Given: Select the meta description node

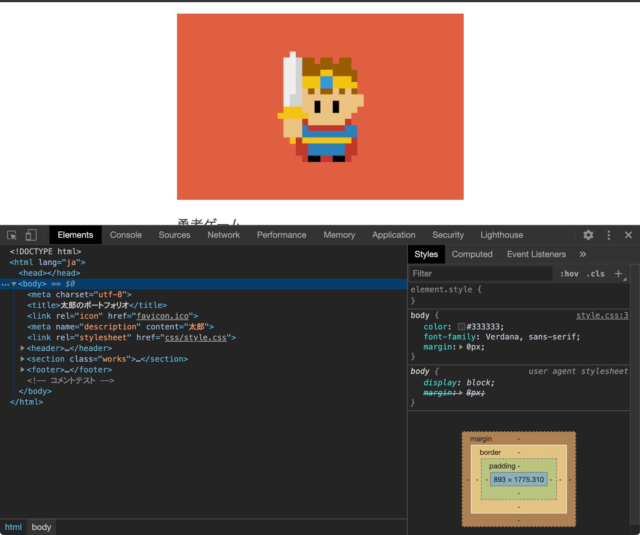Looking at the screenshot, I should (x=120, y=327).
